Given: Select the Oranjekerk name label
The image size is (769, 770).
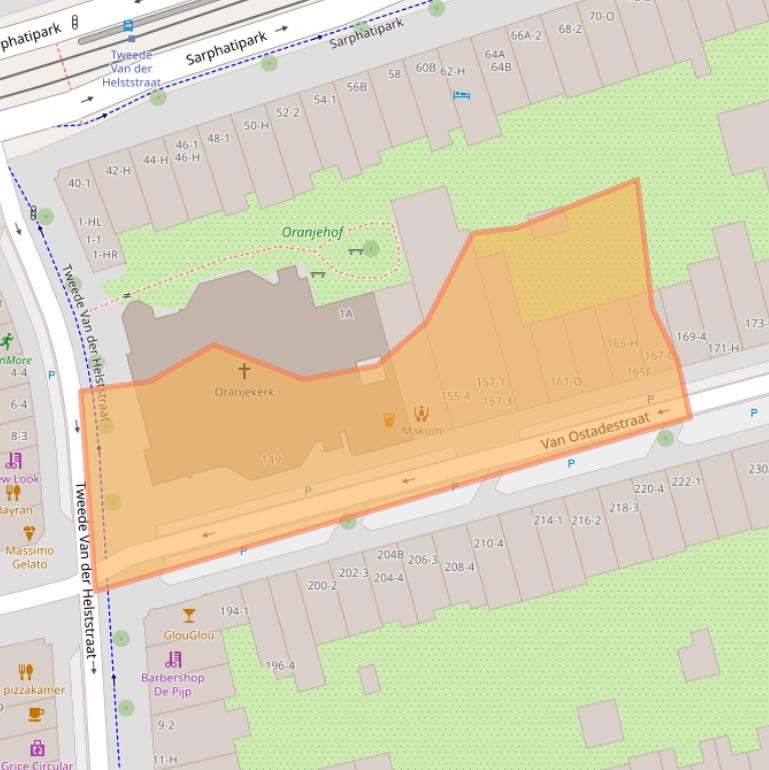Looking at the screenshot, I should click(244, 392).
